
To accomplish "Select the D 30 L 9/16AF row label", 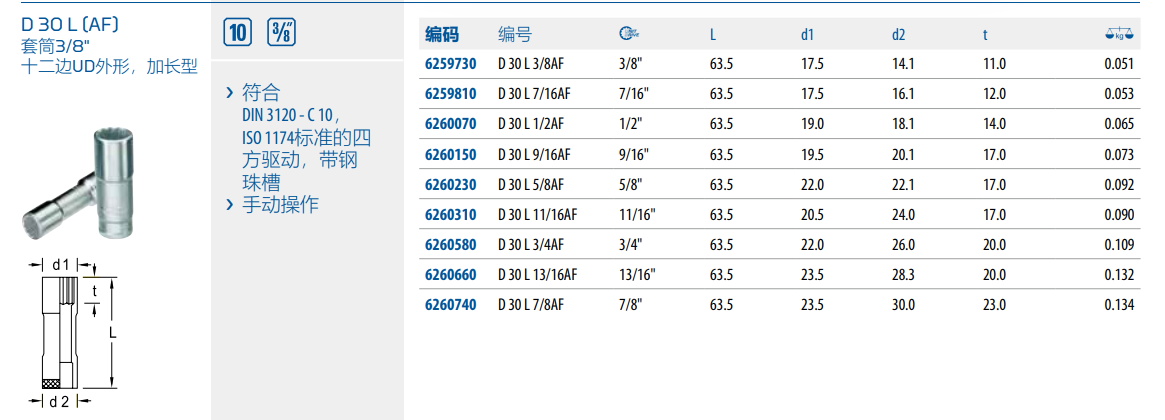I will coord(534,155).
